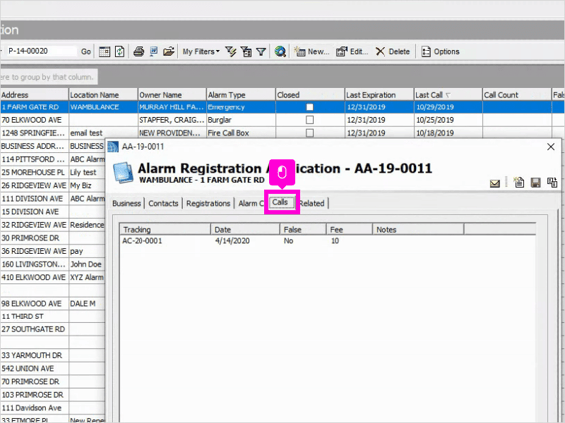Click the save floppy disk icon
This screenshot has width=565, height=423.
(x=535, y=183)
